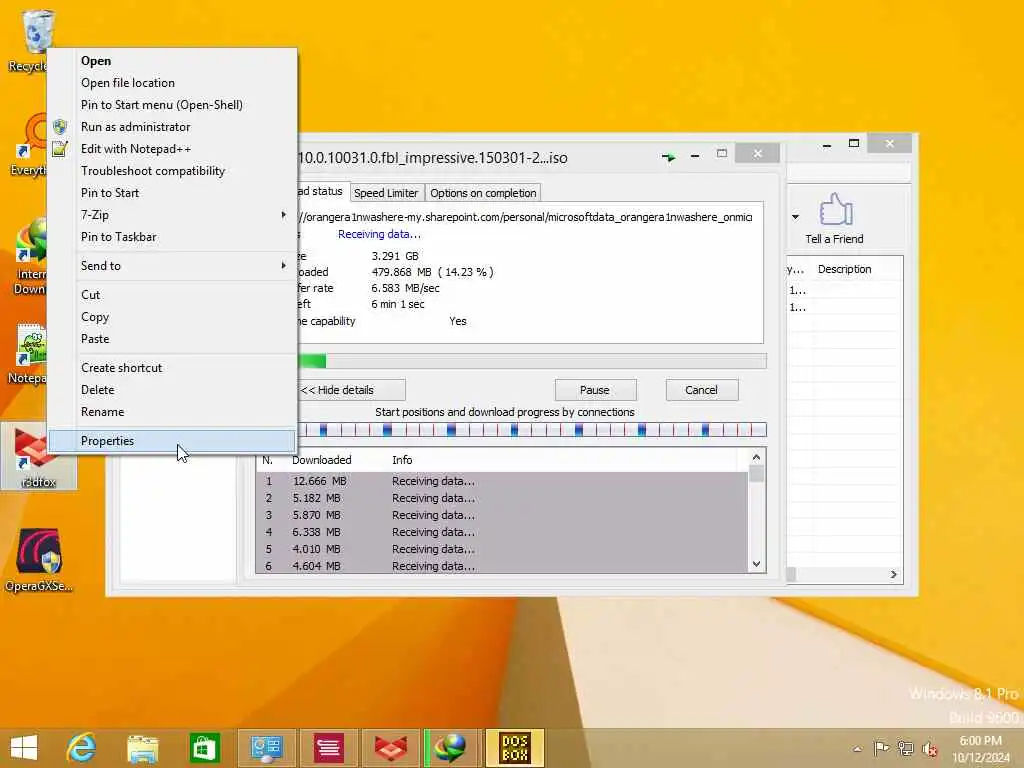Select connection row 4 with 6.338 MB
This screenshot has height=768, width=1024.
click(x=502, y=532)
